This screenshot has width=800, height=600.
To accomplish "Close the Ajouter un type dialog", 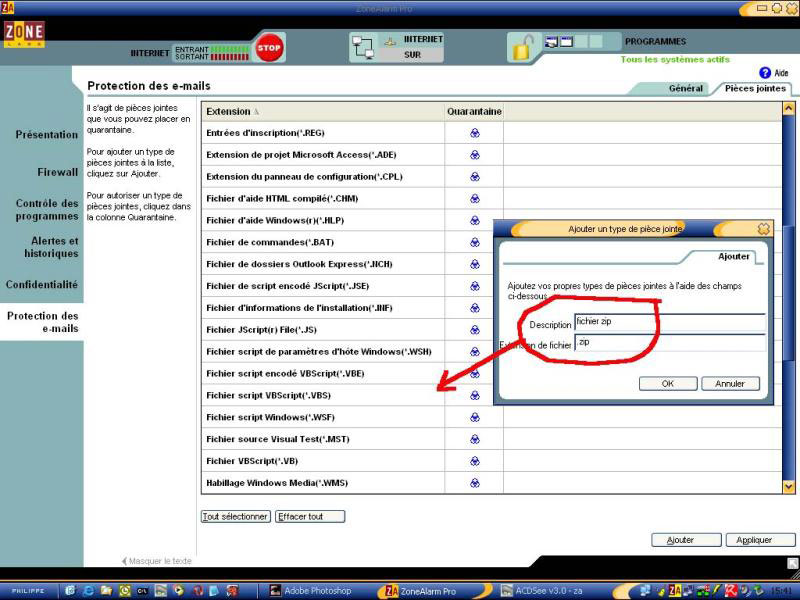I will tap(764, 229).
